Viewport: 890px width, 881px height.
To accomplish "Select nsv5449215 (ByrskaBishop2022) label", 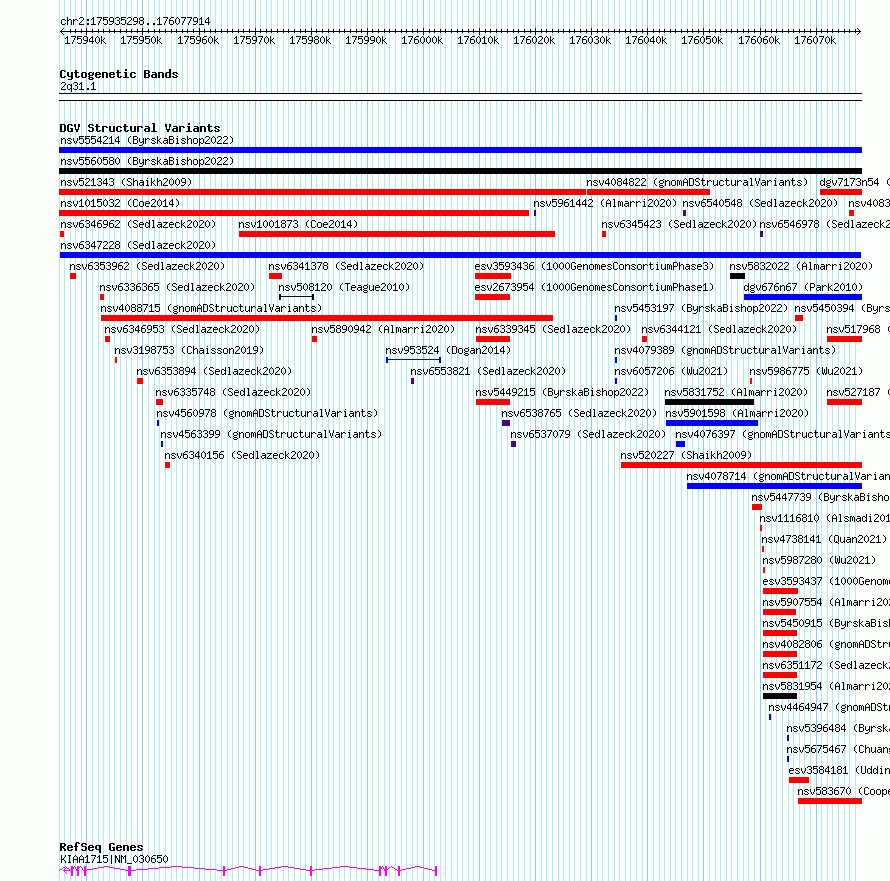I will pos(562,392).
